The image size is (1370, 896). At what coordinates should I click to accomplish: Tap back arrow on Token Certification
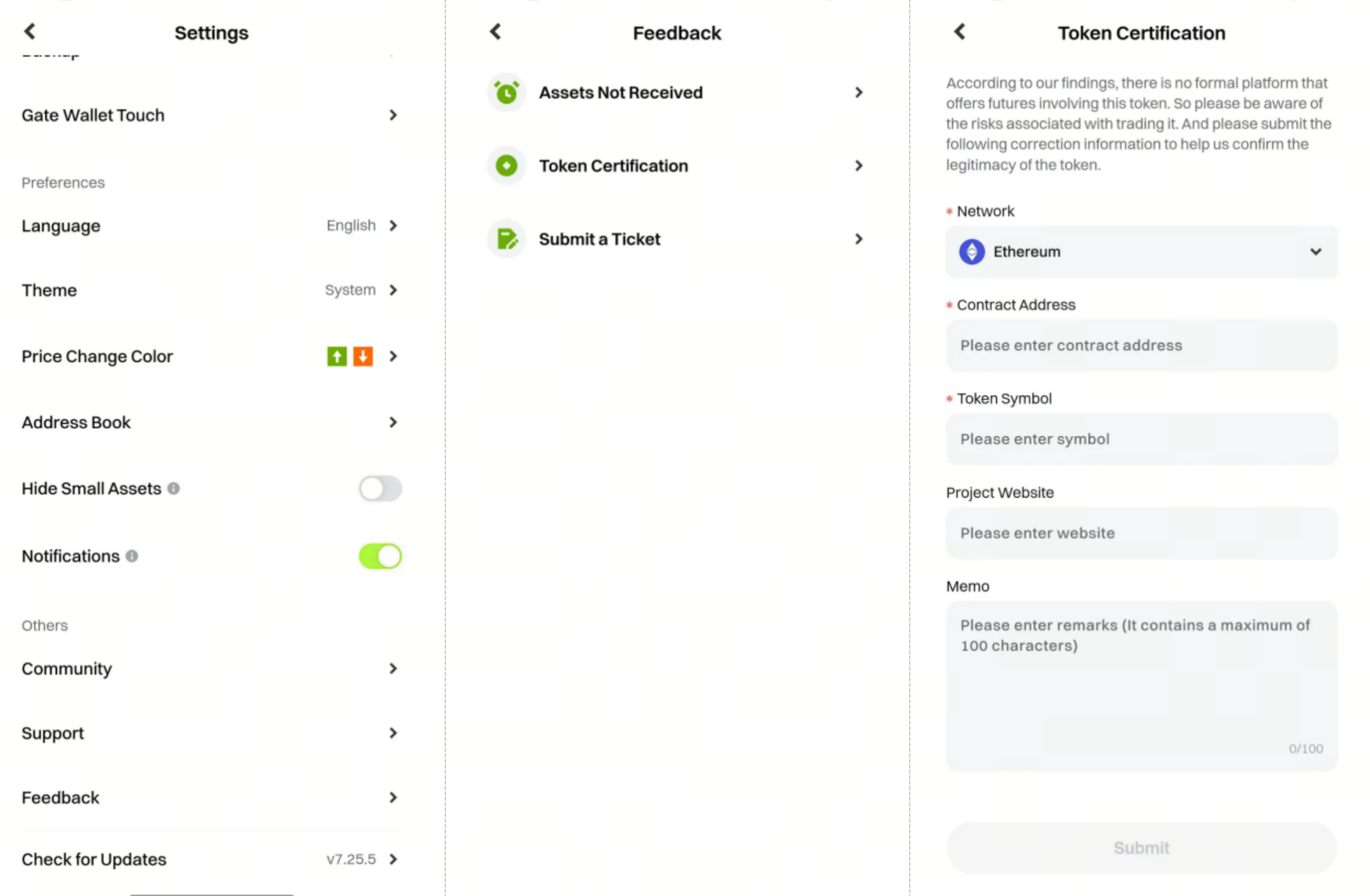(x=959, y=31)
